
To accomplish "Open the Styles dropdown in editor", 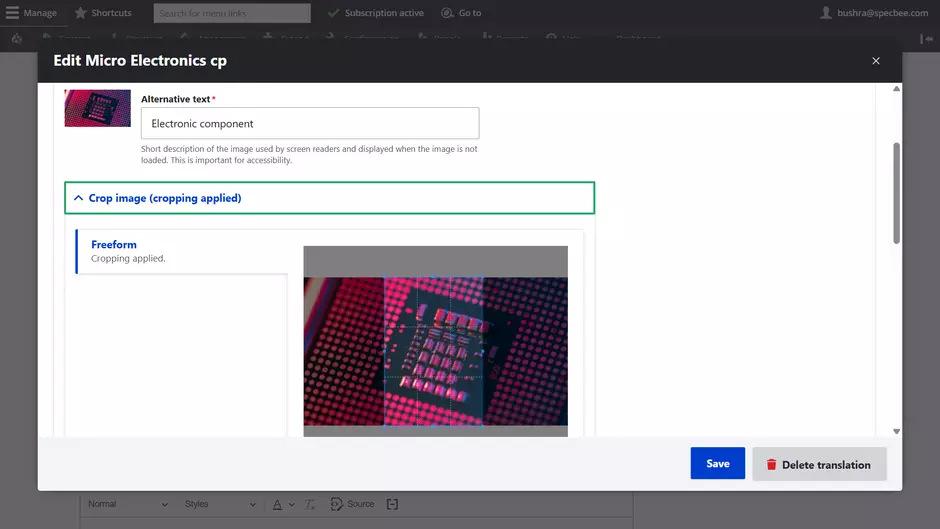I will point(220,504).
